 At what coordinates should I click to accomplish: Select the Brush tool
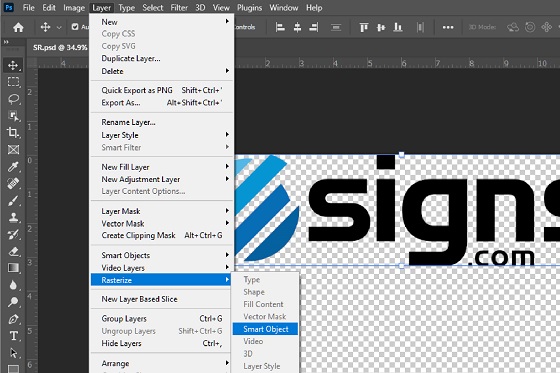click(13, 200)
